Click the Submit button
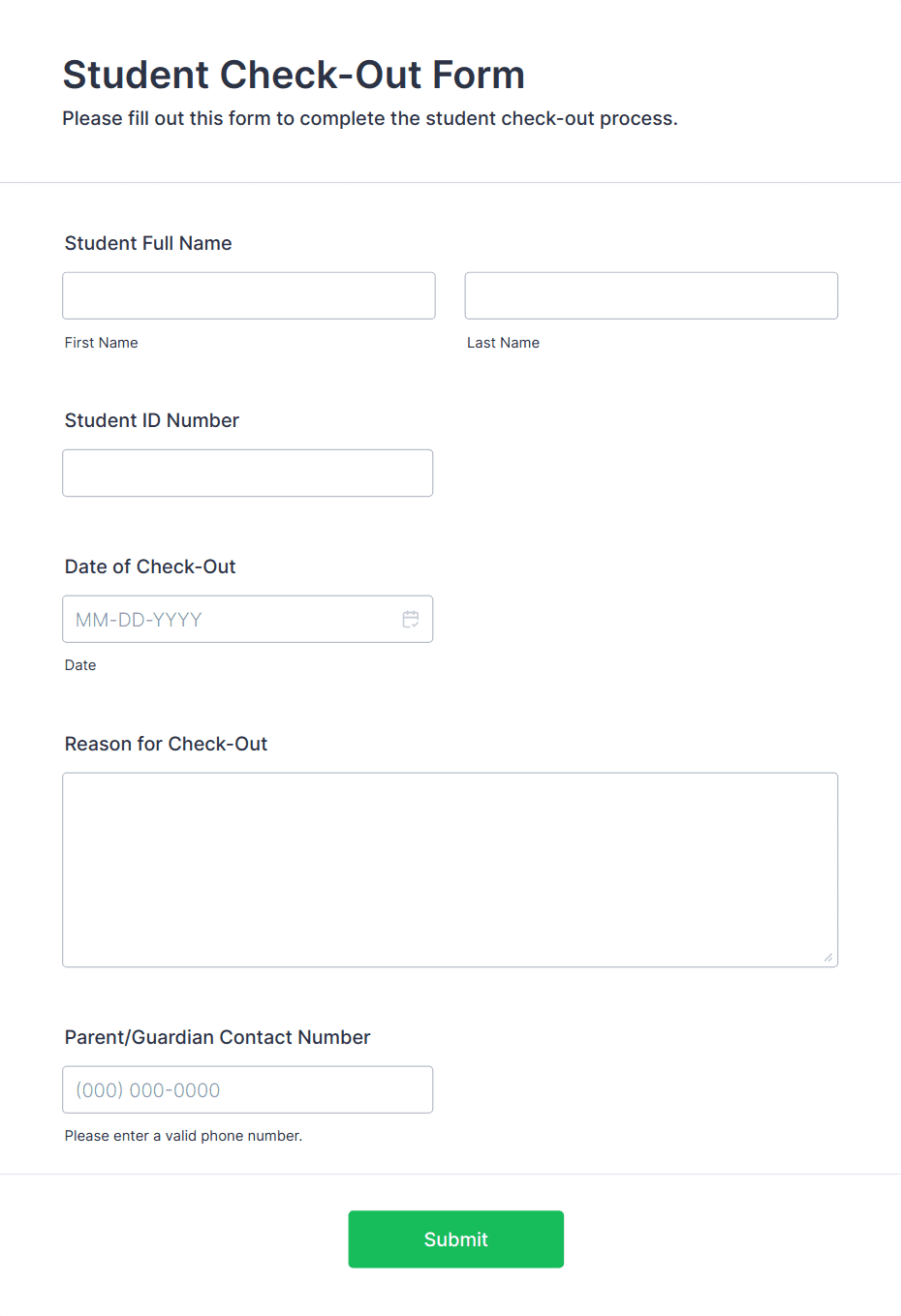This screenshot has width=901, height=1316. coord(455,1239)
